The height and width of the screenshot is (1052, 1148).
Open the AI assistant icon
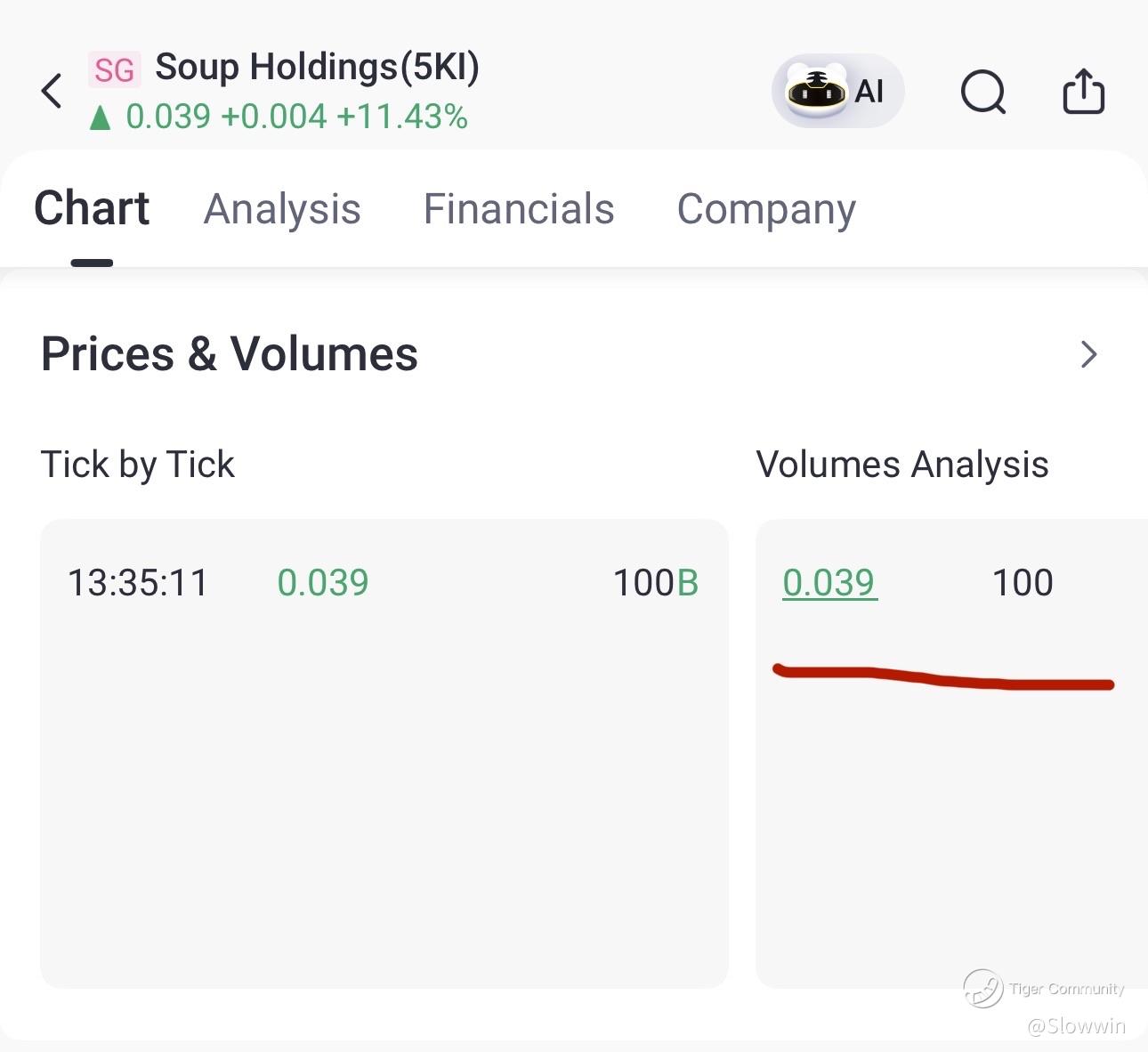tap(837, 91)
